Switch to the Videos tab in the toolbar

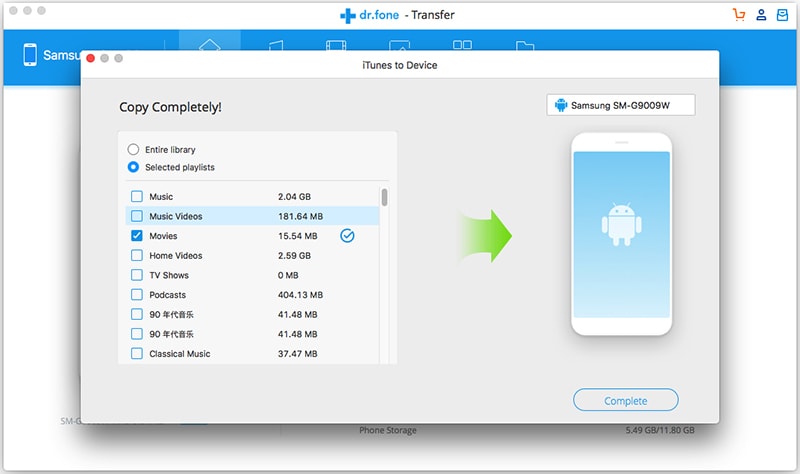coord(336,45)
